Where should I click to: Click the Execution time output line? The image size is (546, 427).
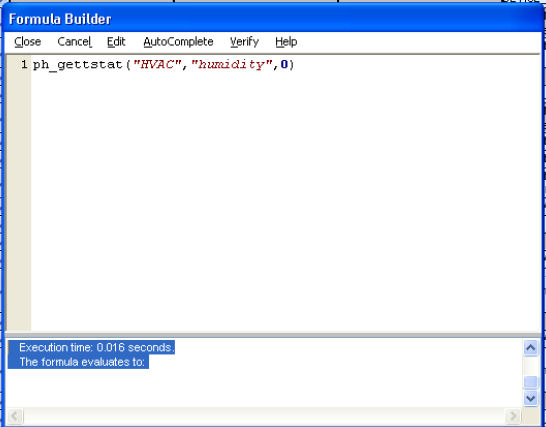pos(95,348)
